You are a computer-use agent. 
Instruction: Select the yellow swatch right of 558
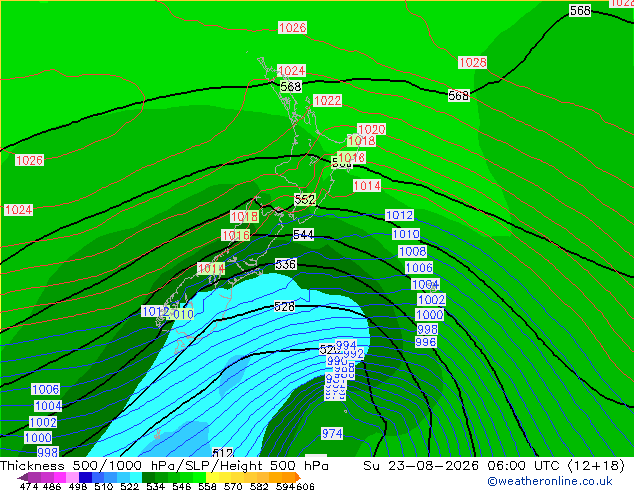point(212,477)
